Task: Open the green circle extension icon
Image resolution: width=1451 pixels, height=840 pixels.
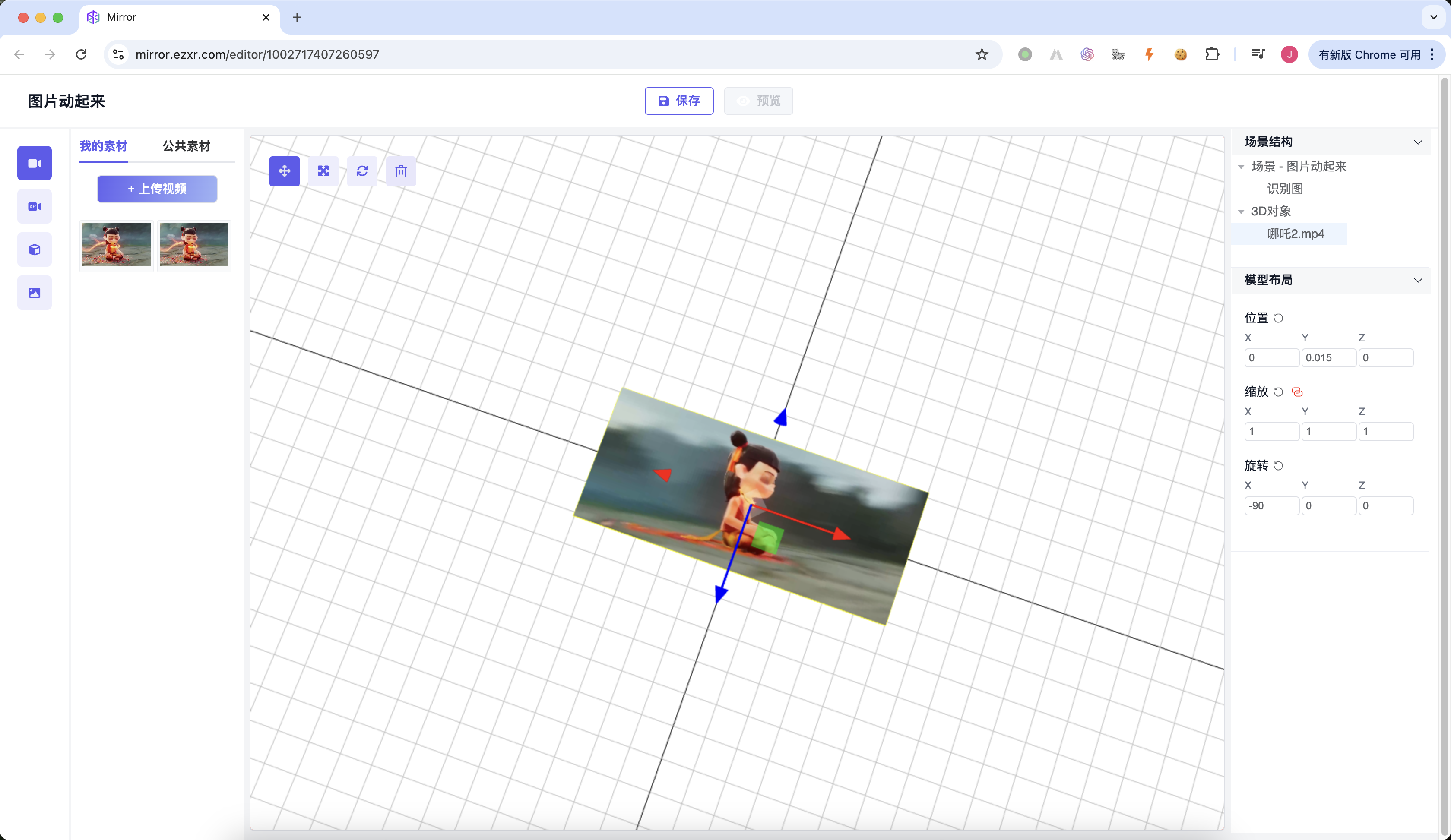Action: [x=1025, y=55]
